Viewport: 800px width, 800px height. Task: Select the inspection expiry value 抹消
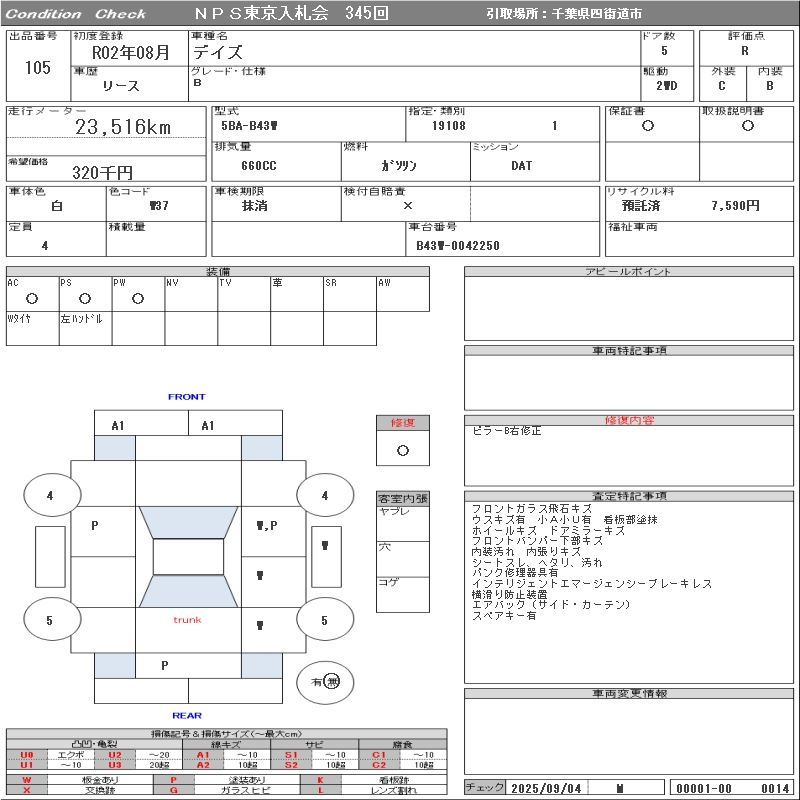[x=255, y=206]
